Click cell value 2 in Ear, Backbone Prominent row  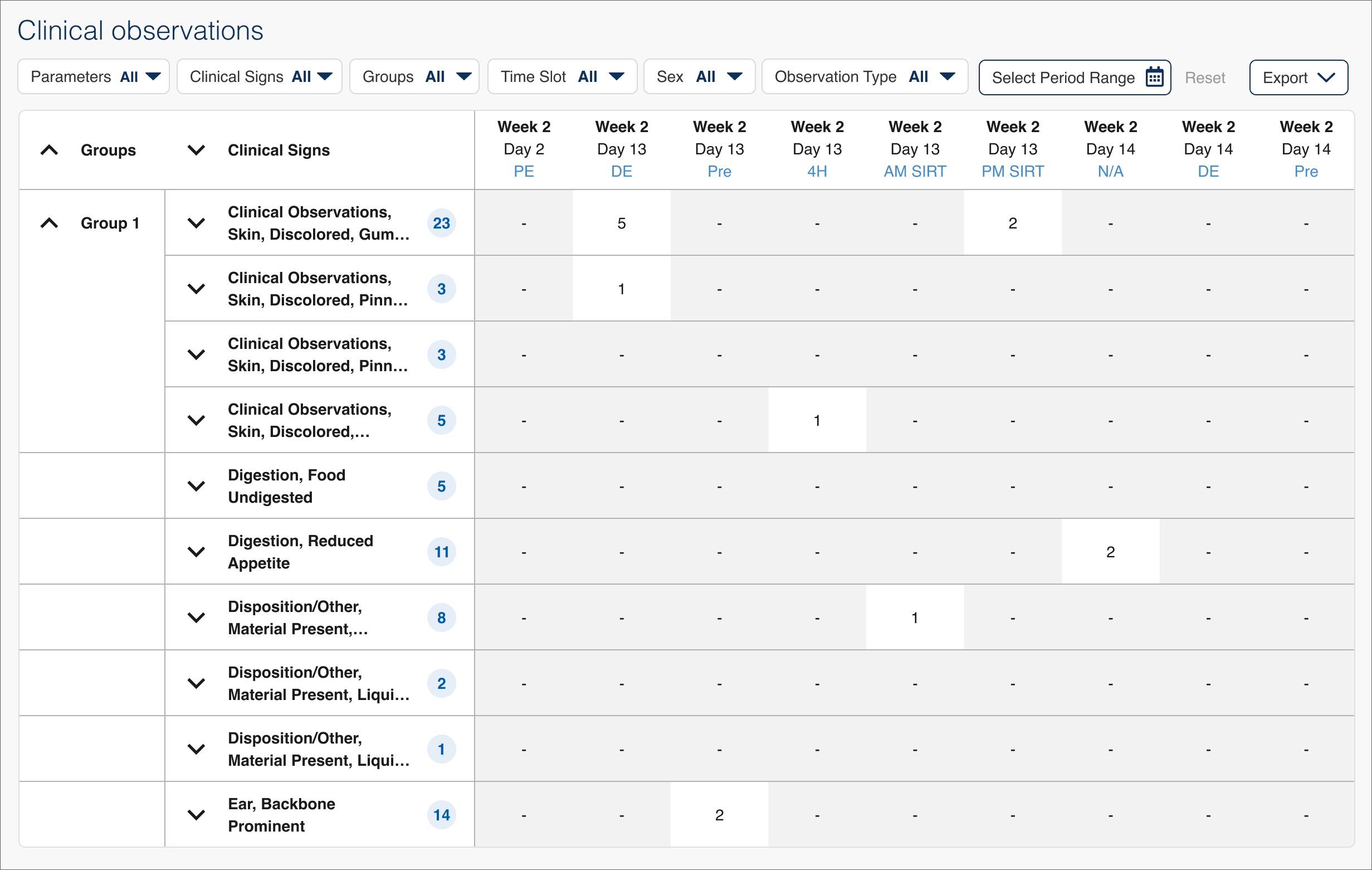(720, 815)
